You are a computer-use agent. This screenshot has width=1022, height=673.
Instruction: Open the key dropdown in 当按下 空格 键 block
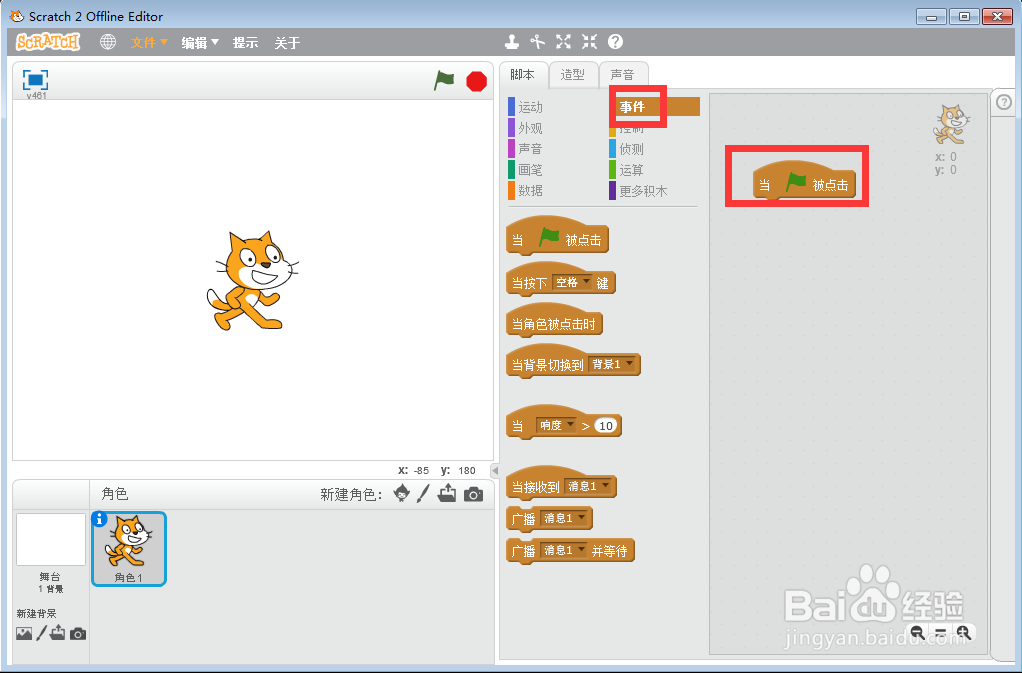tap(584, 281)
